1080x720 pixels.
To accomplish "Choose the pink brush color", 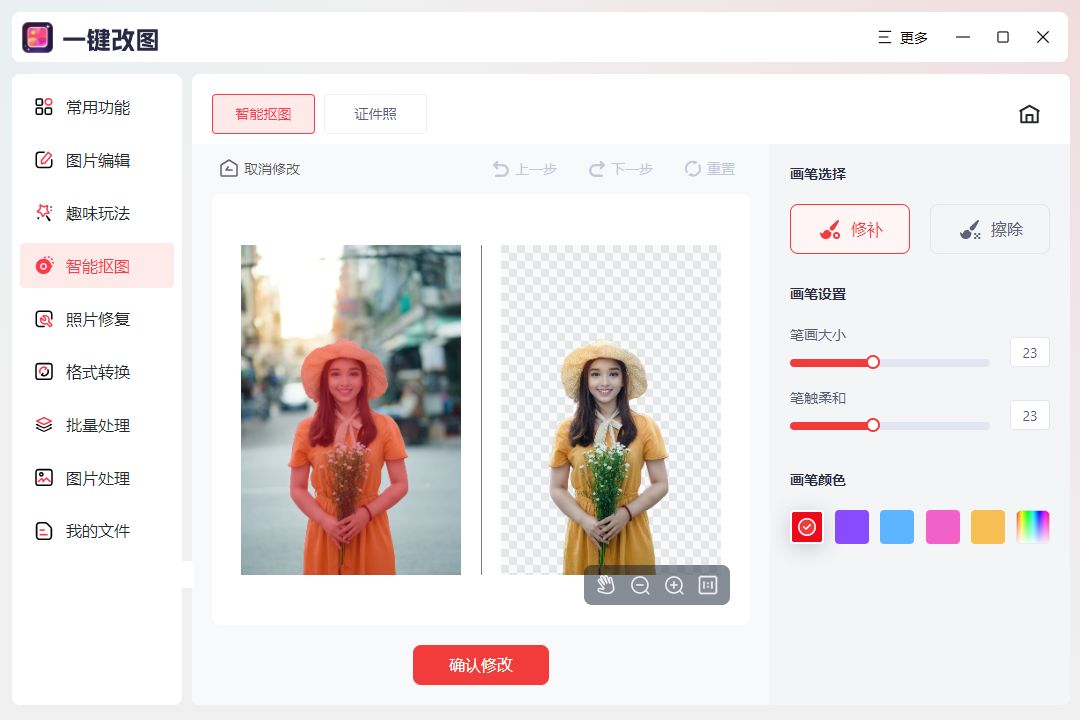I will [943, 527].
